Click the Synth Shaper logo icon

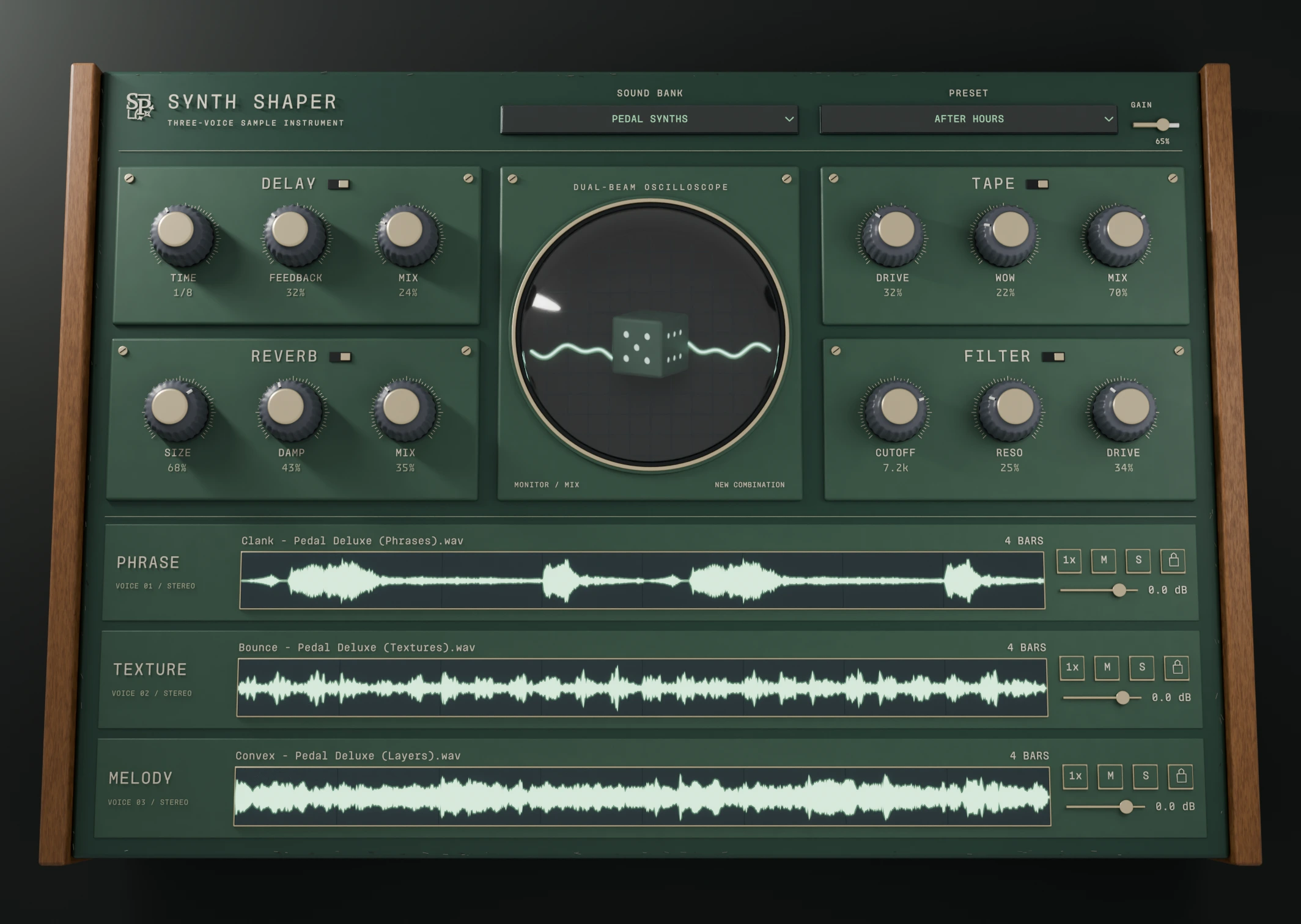139,107
